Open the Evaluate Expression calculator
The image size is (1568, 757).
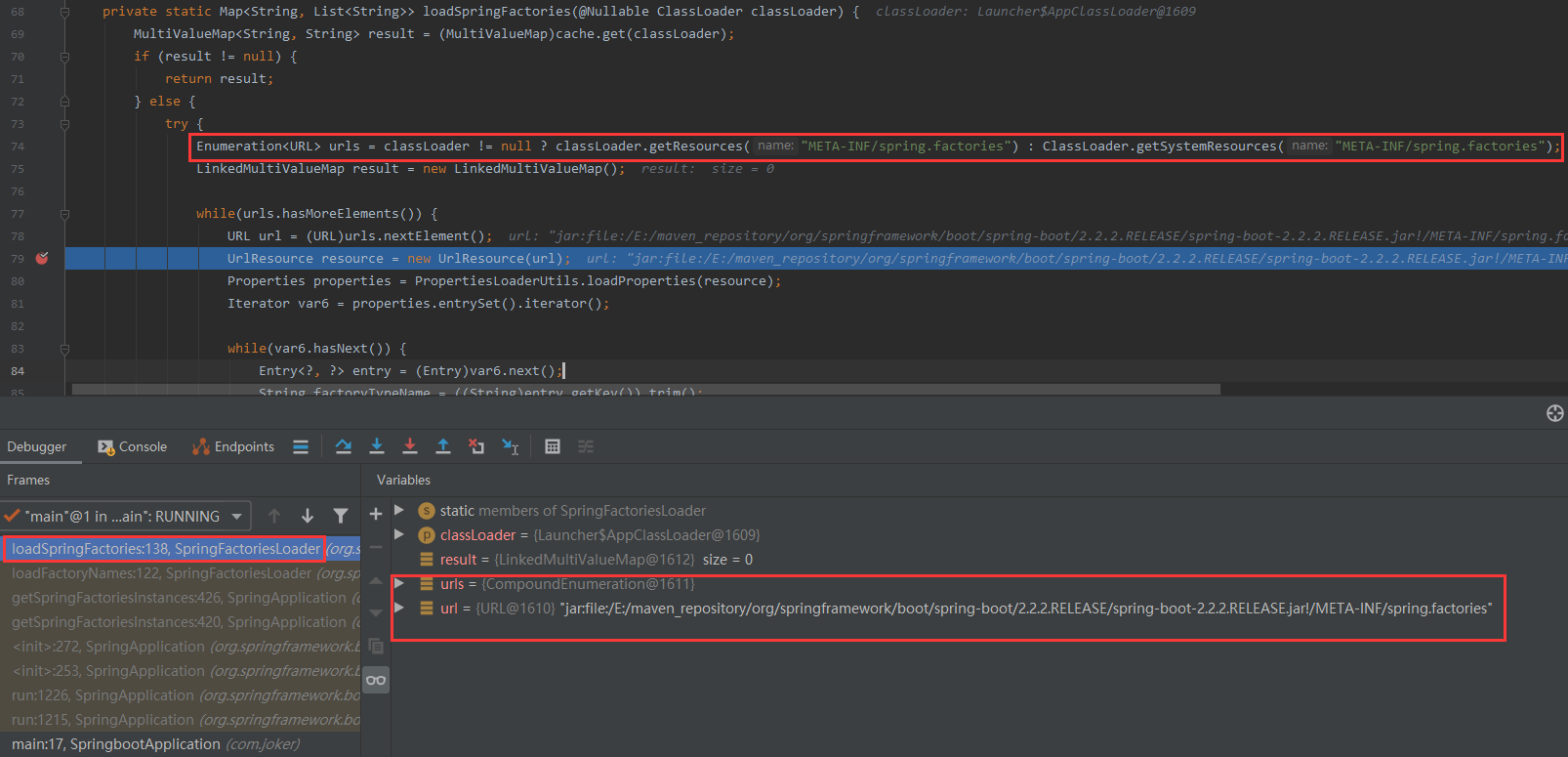coord(553,446)
